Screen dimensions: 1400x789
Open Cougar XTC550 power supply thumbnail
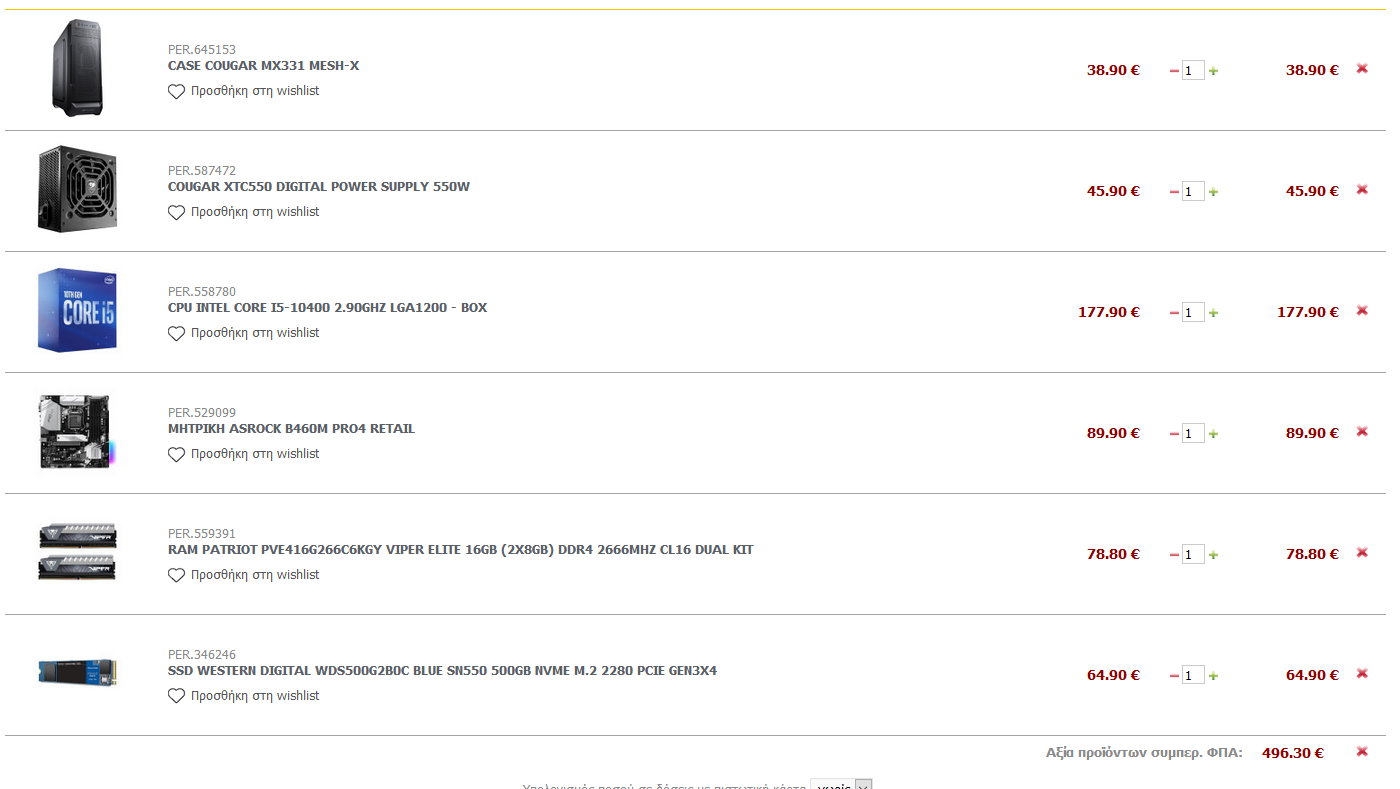[77, 189]
